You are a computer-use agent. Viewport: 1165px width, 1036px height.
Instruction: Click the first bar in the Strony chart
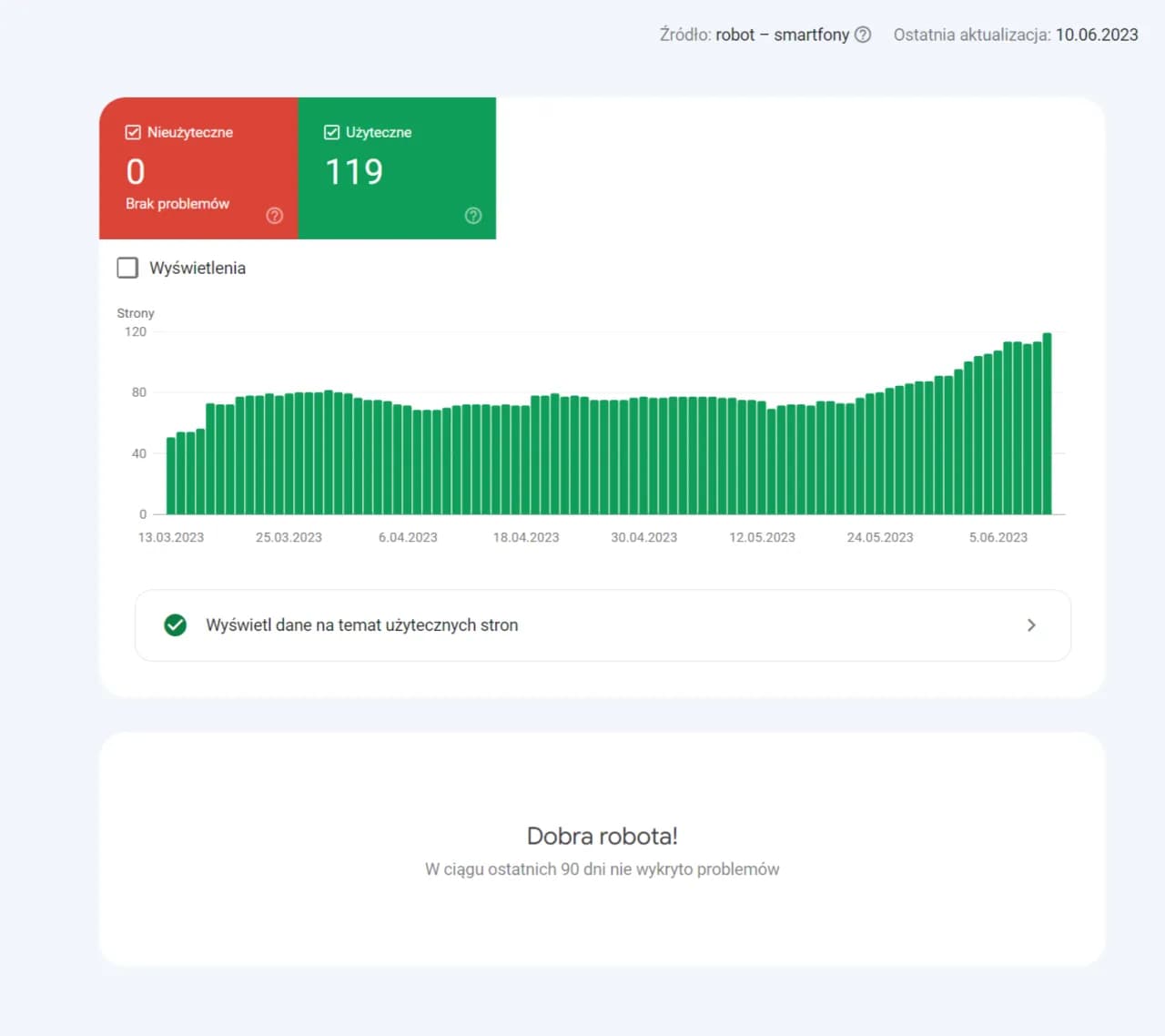coord(171,476)
